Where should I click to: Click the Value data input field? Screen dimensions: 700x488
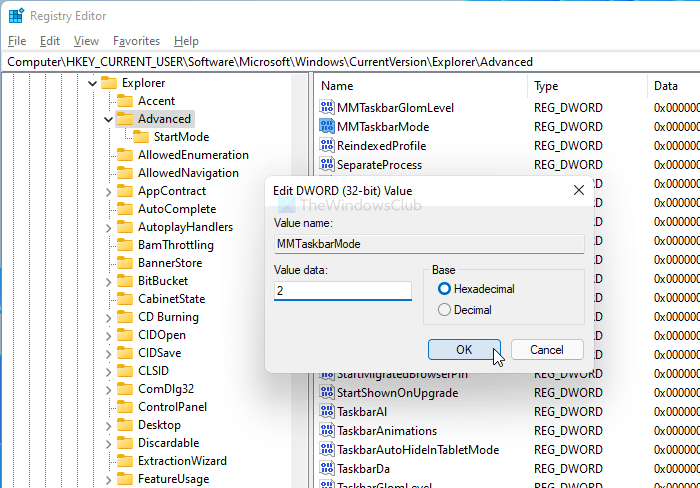click(x=342, y=291)
